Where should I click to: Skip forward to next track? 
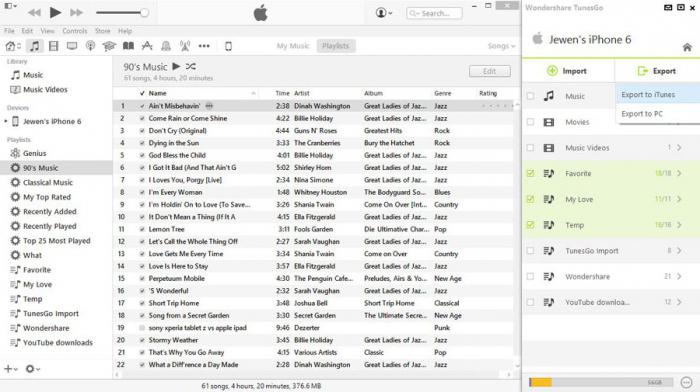click(76, 13)
